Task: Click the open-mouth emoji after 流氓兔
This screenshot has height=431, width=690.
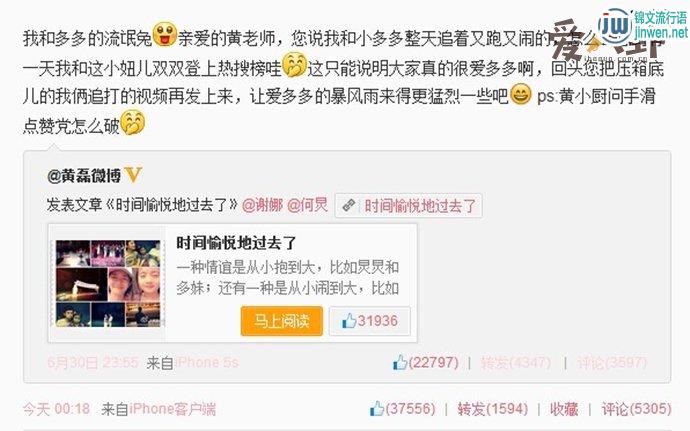Action: coord(165,35)
